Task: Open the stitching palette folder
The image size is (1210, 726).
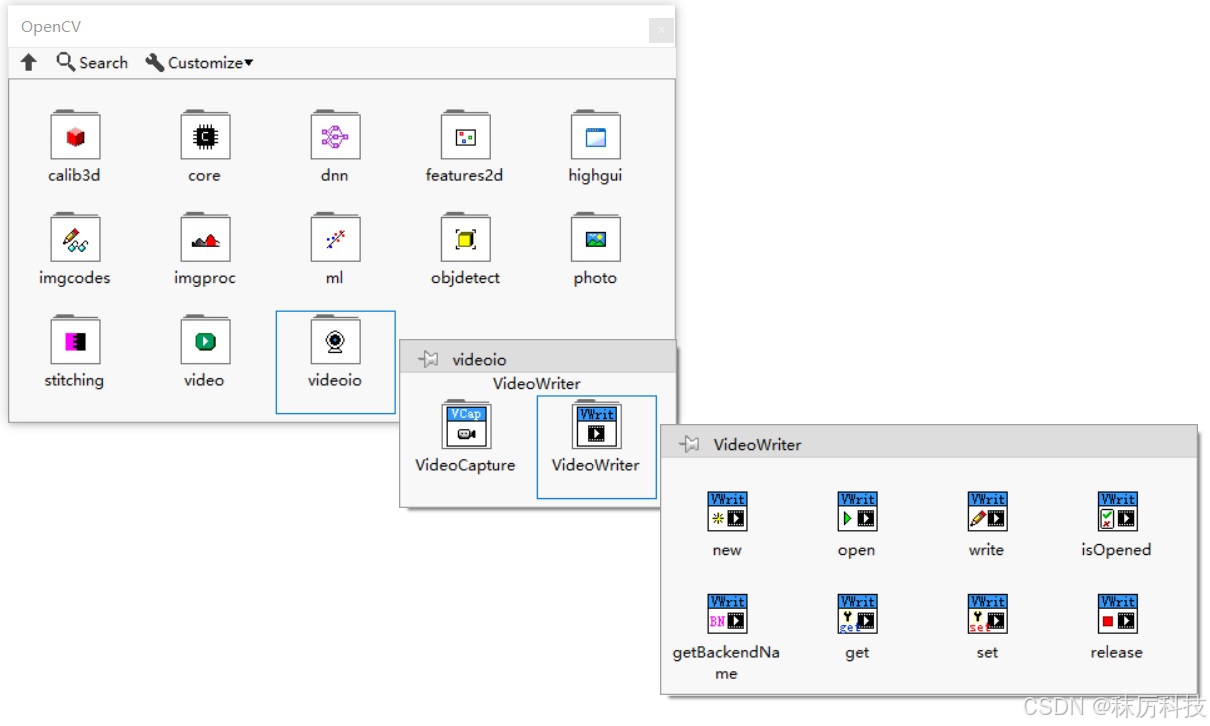Action: [75, 340]
